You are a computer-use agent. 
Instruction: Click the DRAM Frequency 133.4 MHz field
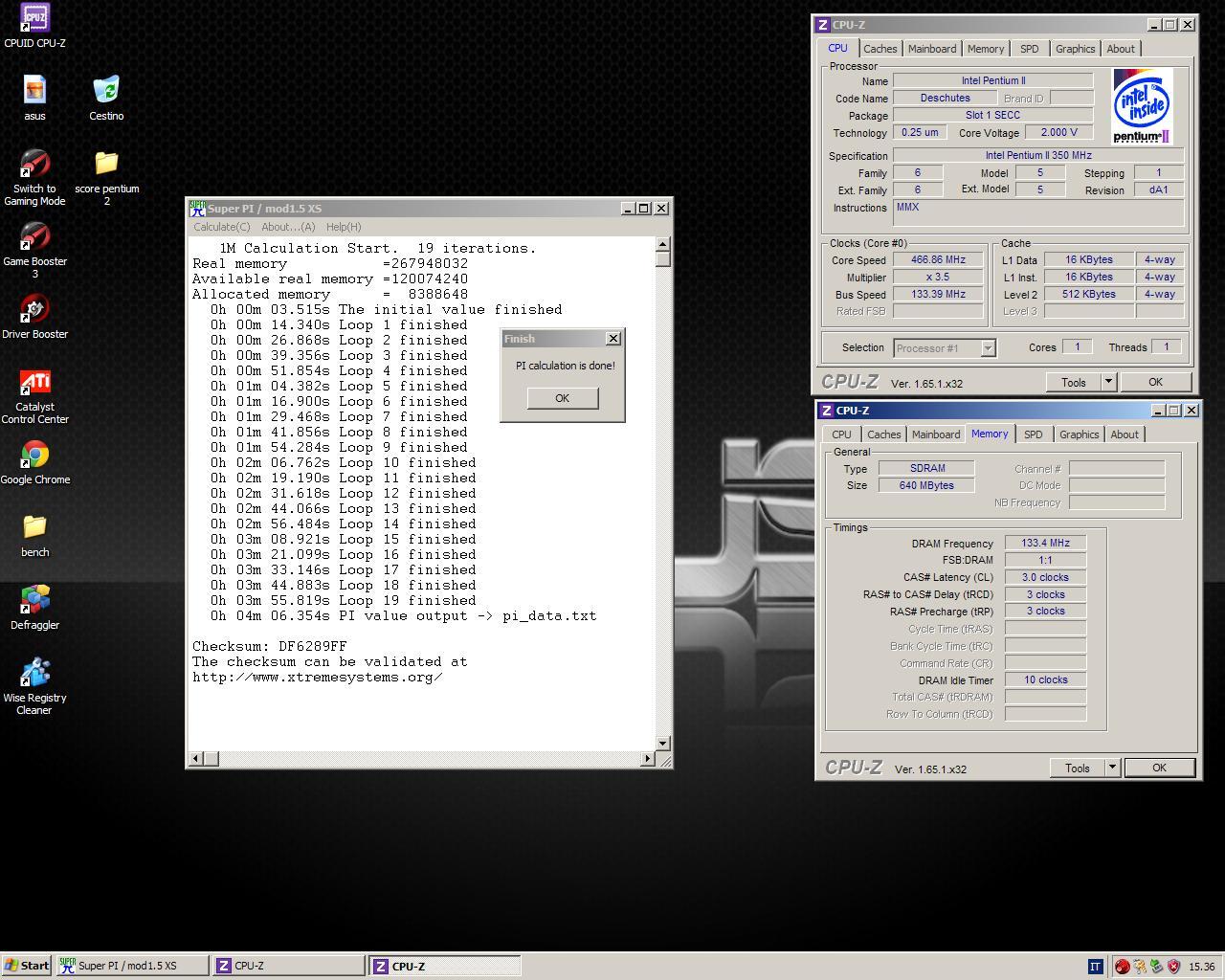pos(1045,543)
